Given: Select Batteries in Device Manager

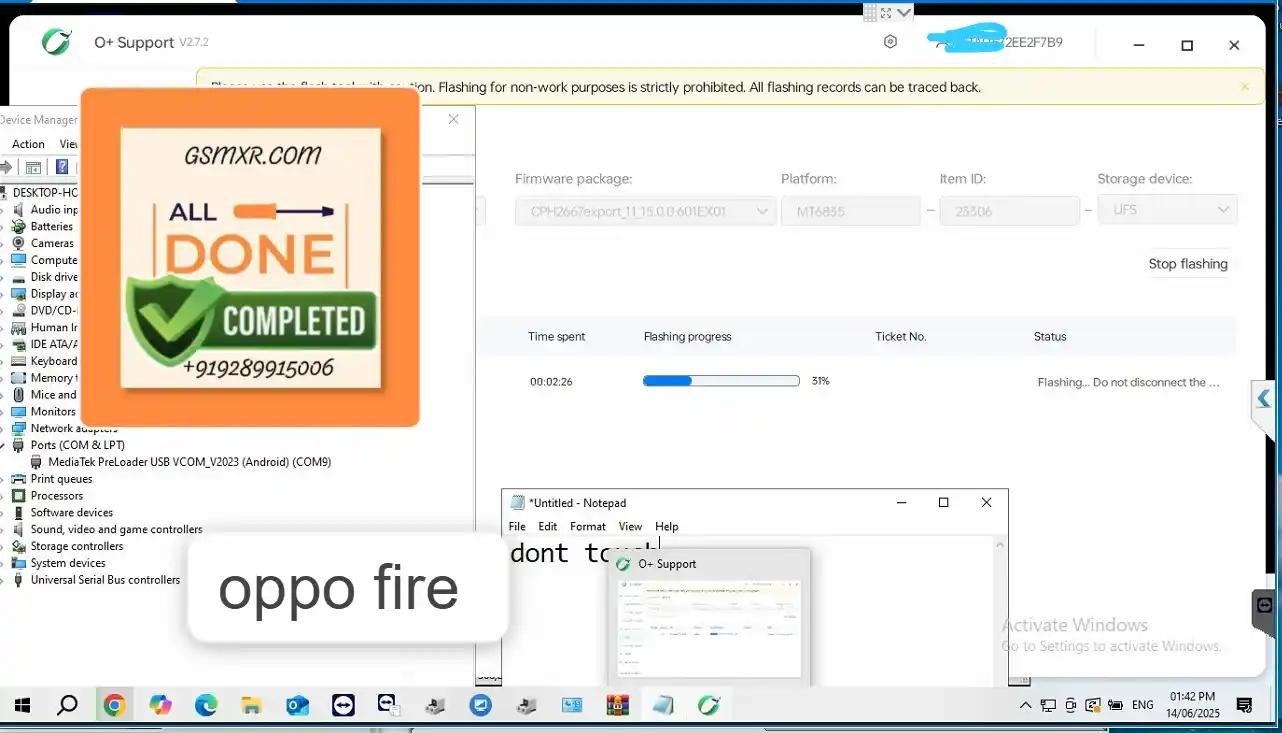Looking at the screenshot, I should (x=52, y=227).
